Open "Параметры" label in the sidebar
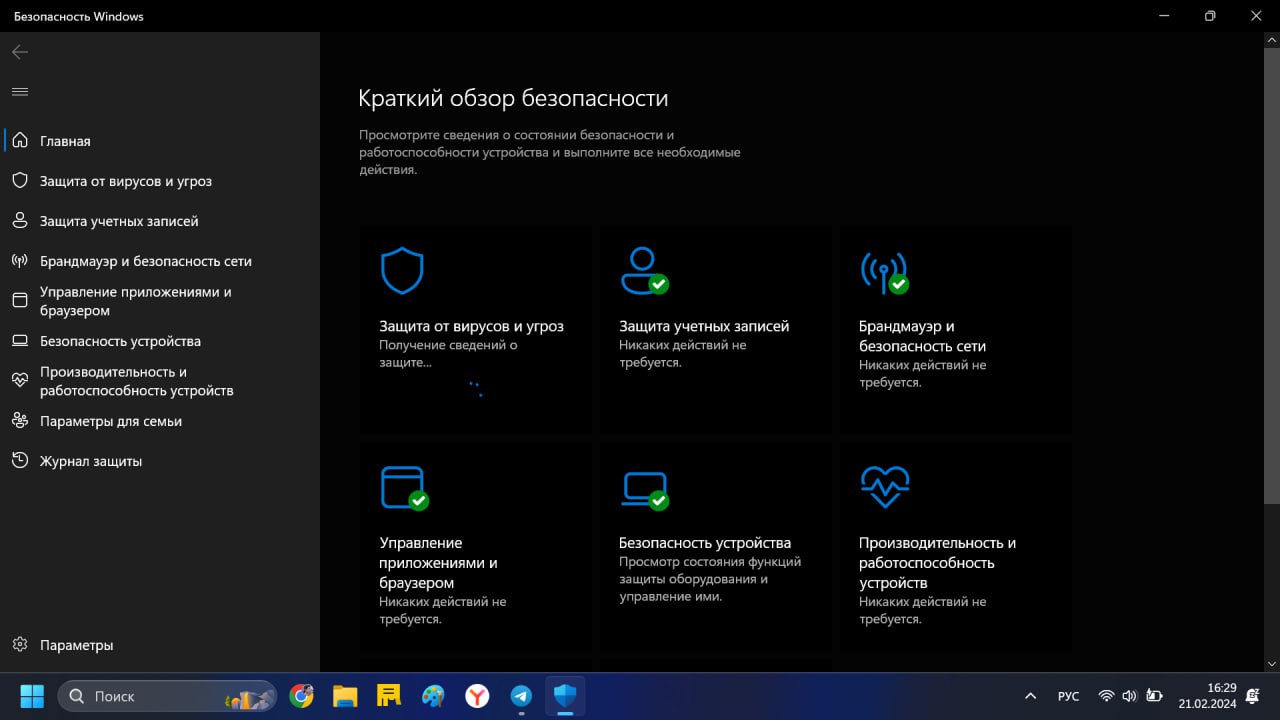1280x720 pixels. coord(77,645)
